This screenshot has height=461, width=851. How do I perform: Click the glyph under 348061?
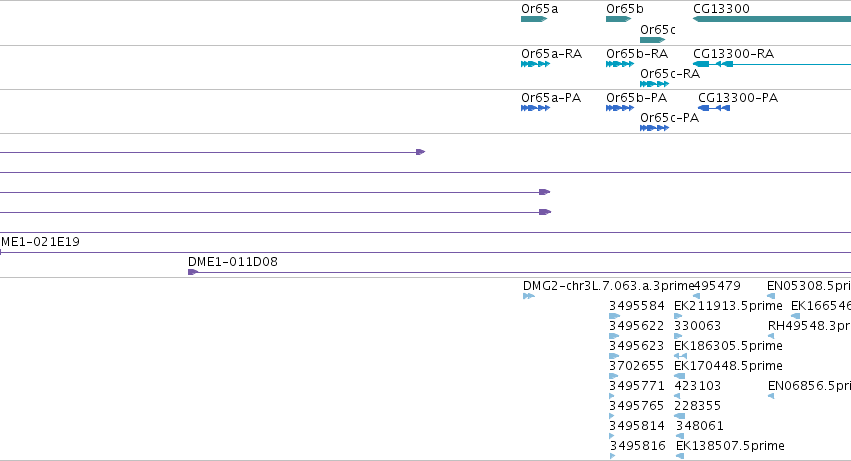[680, 436]
